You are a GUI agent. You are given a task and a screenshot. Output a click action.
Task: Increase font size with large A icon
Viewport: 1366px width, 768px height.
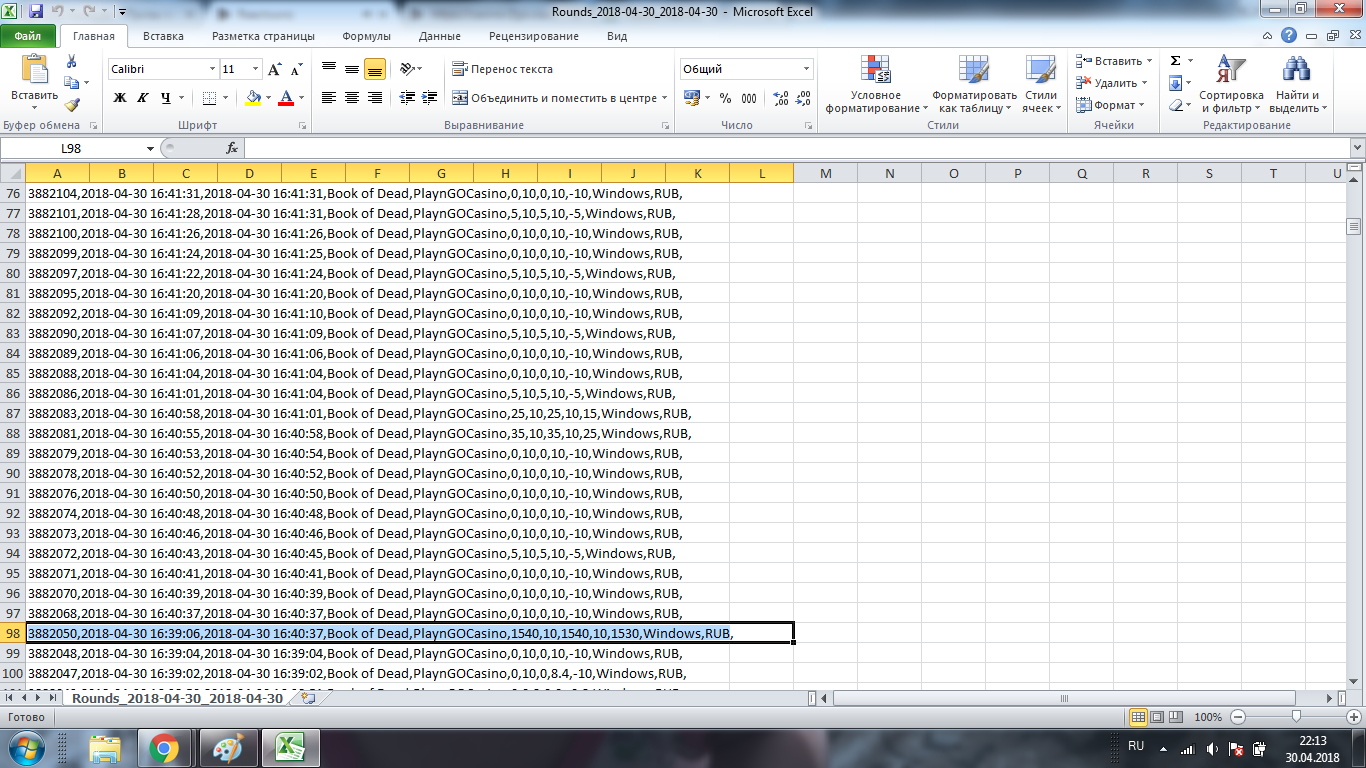coord(275,70)
